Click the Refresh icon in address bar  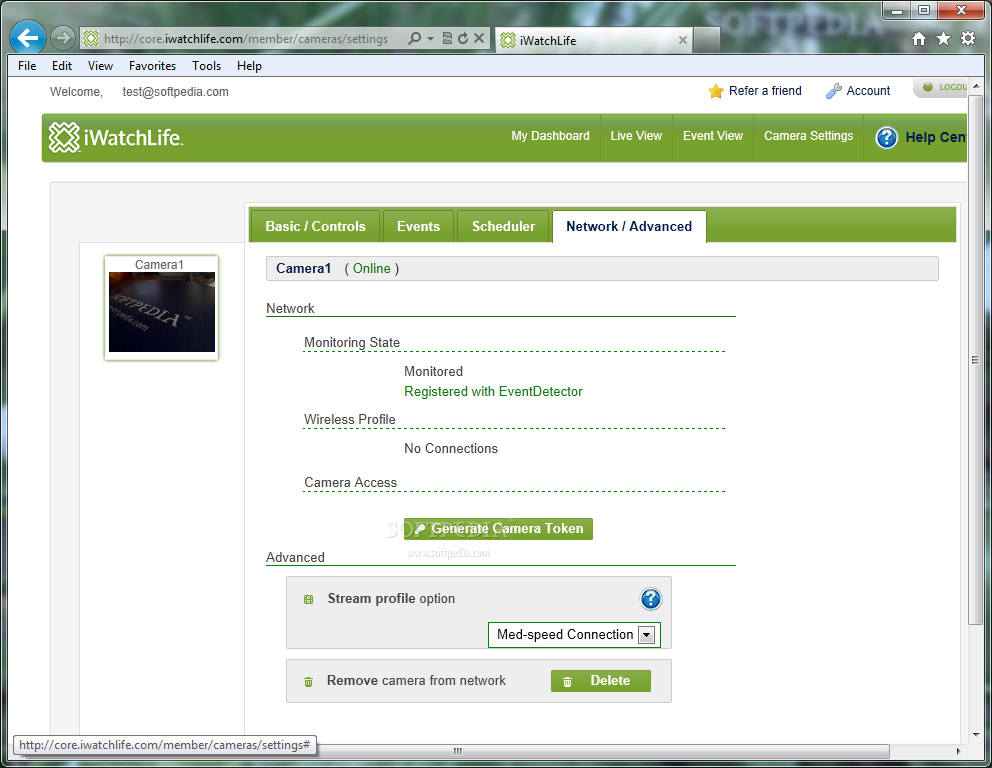[463, 39]
